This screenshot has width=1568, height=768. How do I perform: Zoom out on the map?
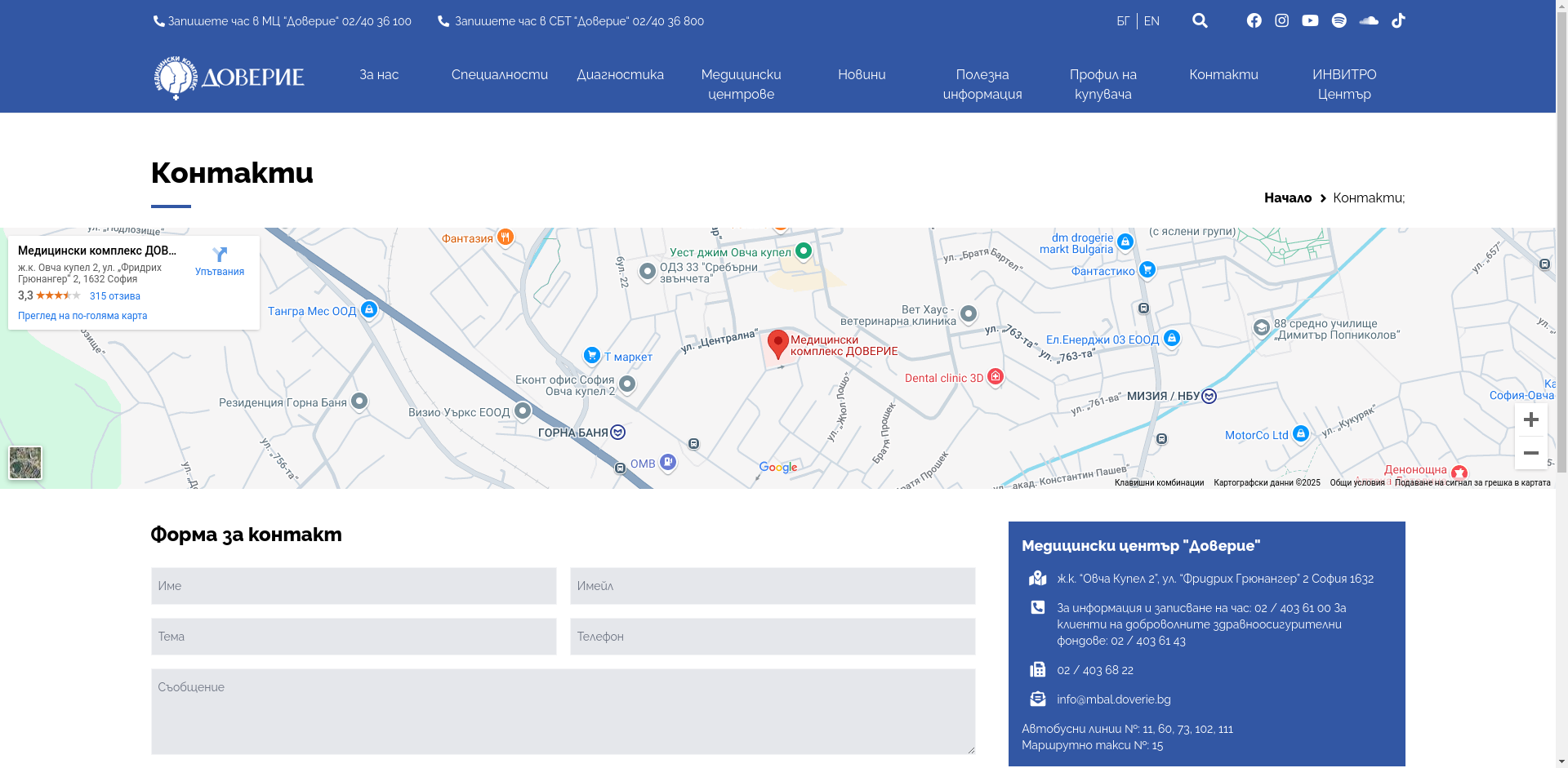[x=1530, y=453]
